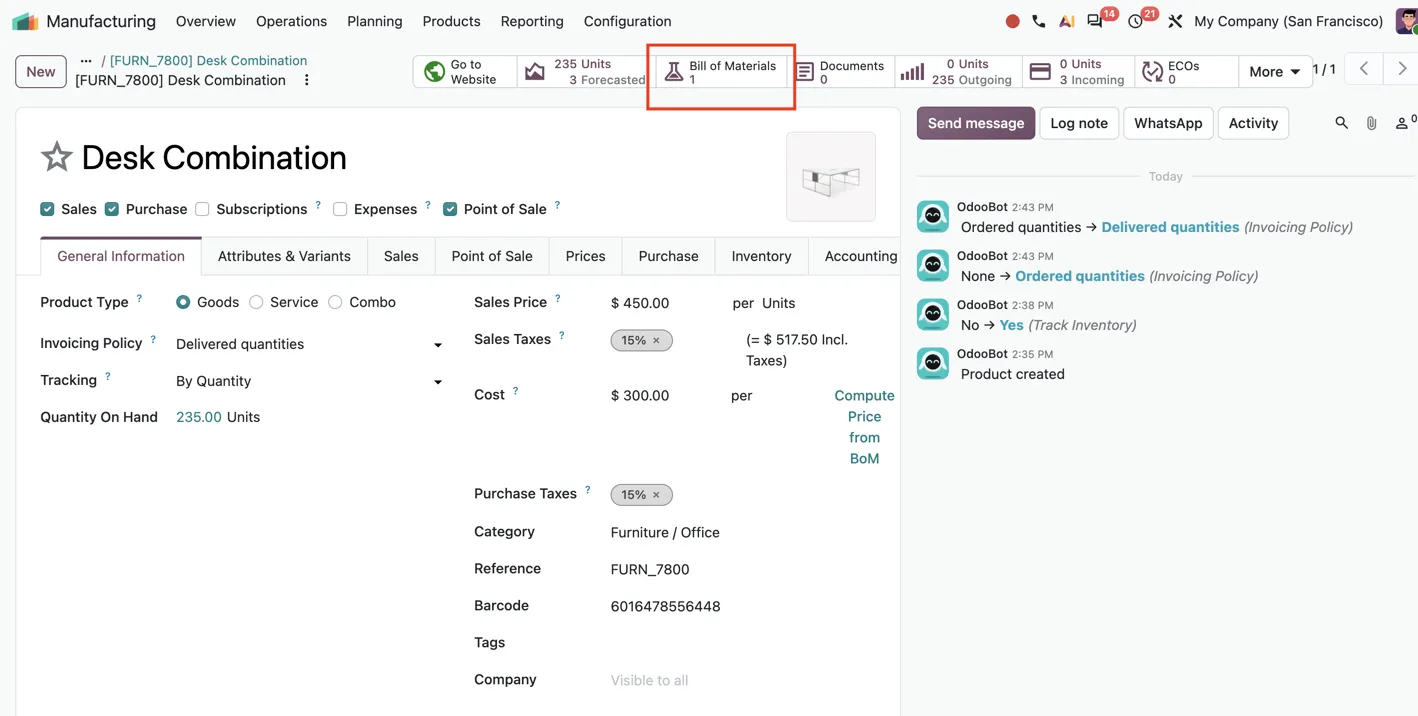Click the New record button
Image resolution: width=1418 pixels, height=716 pixels.
(x=41, y=71)
